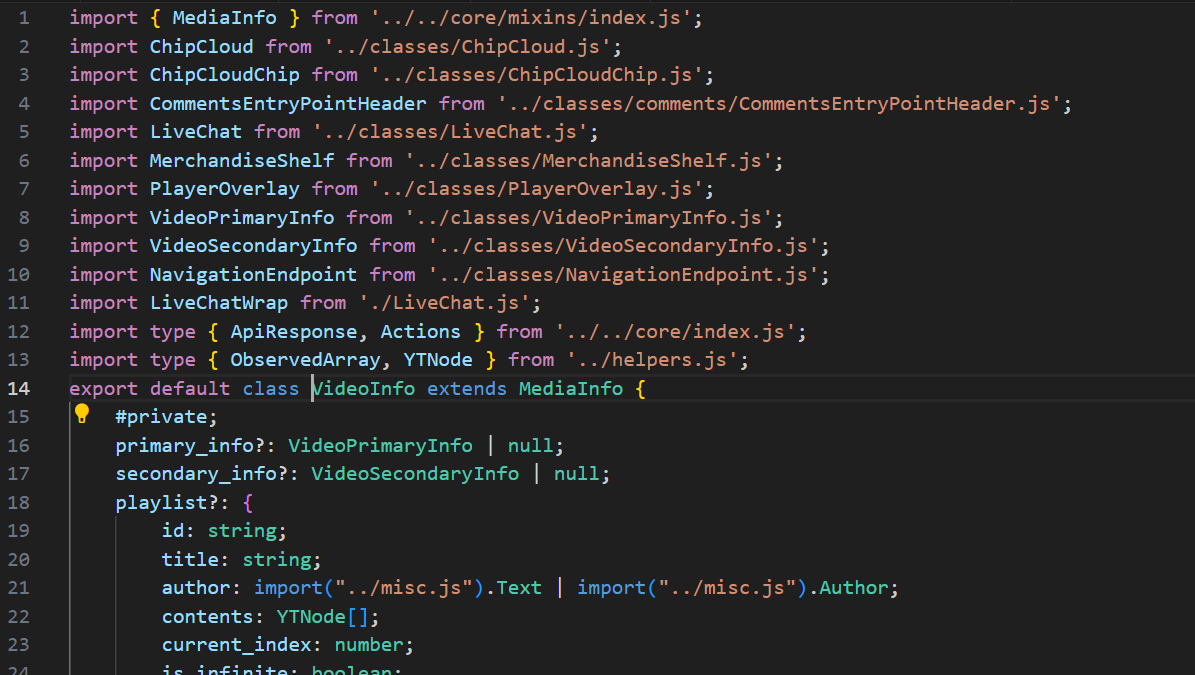Click the yellow lightbulb code action icon
1195x675 pixels.
click(x=82, y=414)
